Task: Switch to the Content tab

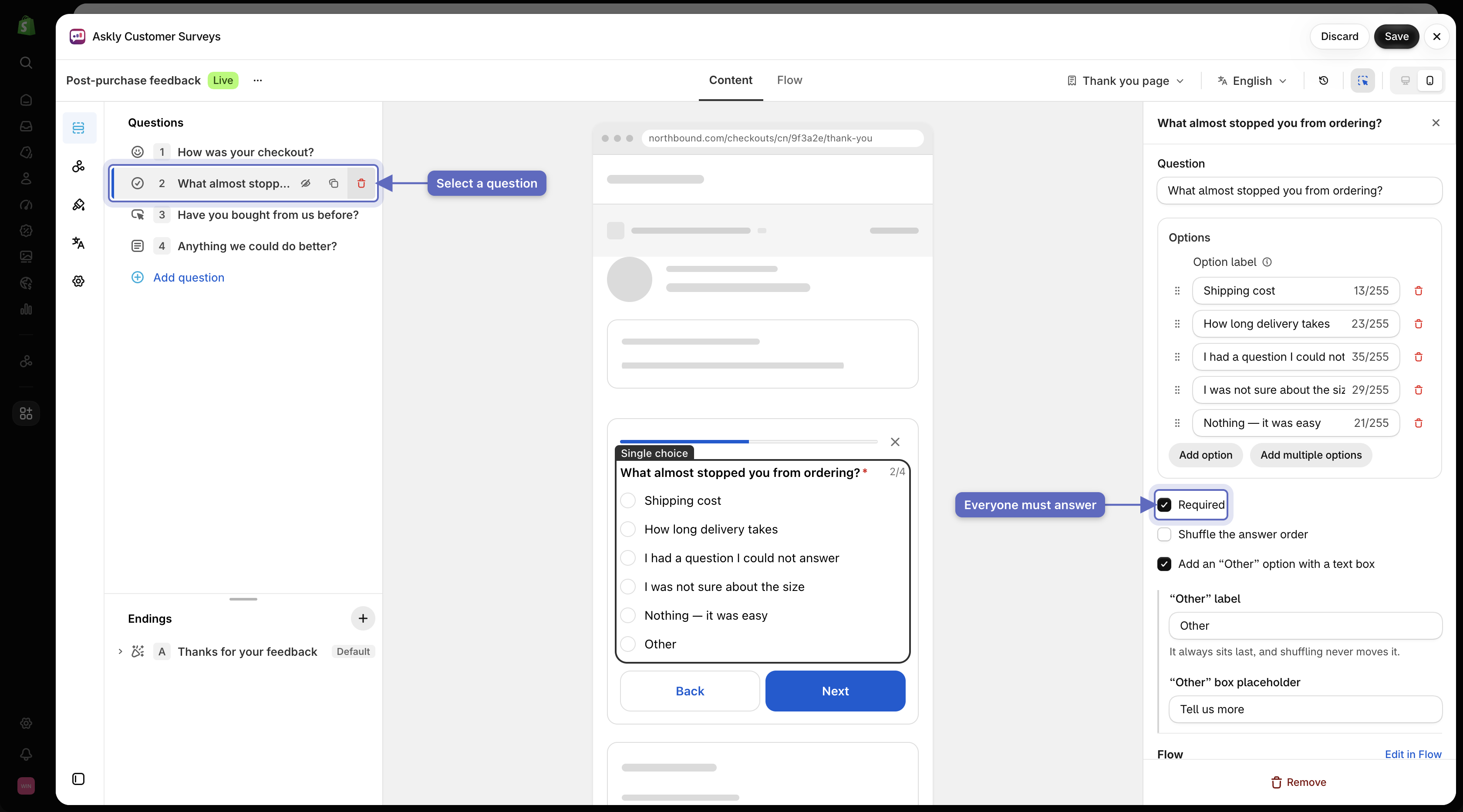Action: pos(730,80)
